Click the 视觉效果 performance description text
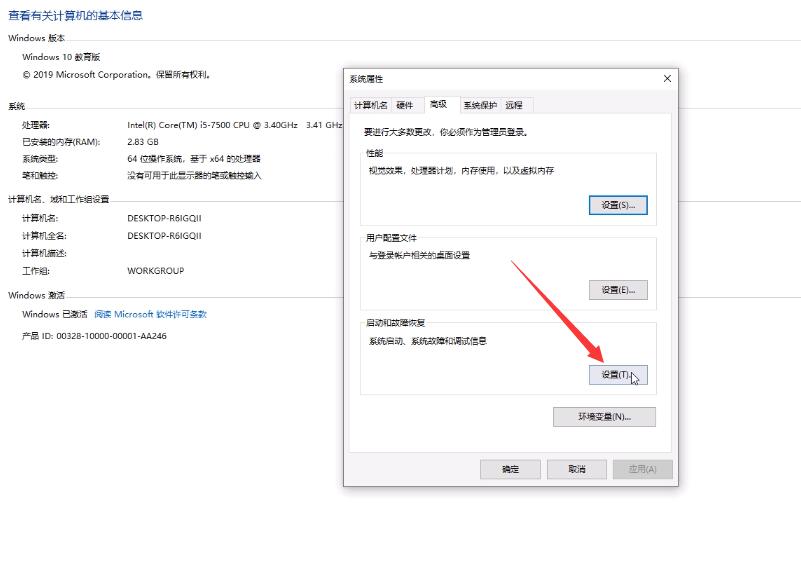Viewport: 801px width, 573px height. tap(461, 171)
